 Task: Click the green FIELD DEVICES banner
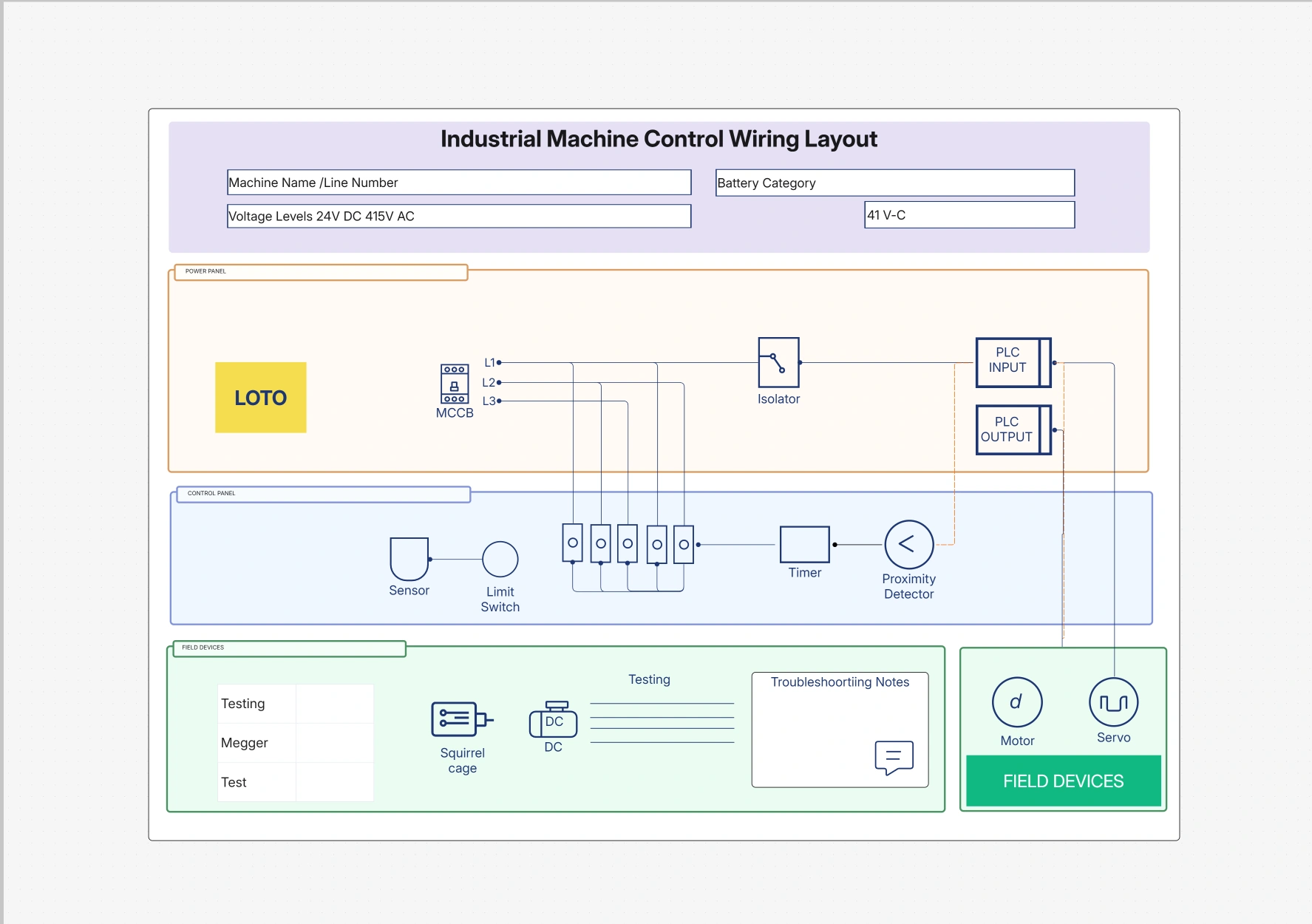(1063, 781)
